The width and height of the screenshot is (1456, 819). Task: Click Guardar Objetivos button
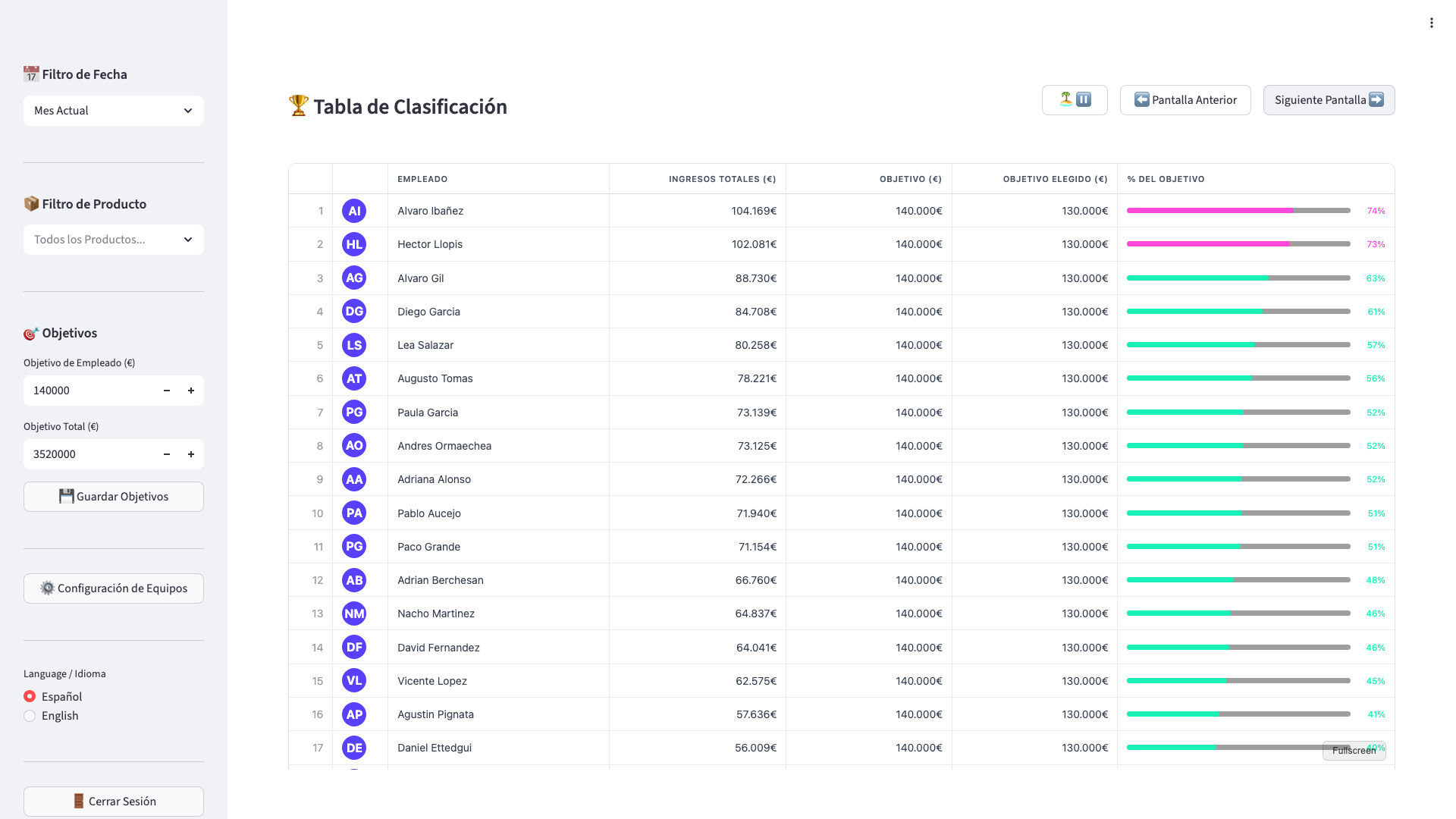coord(114,497)
